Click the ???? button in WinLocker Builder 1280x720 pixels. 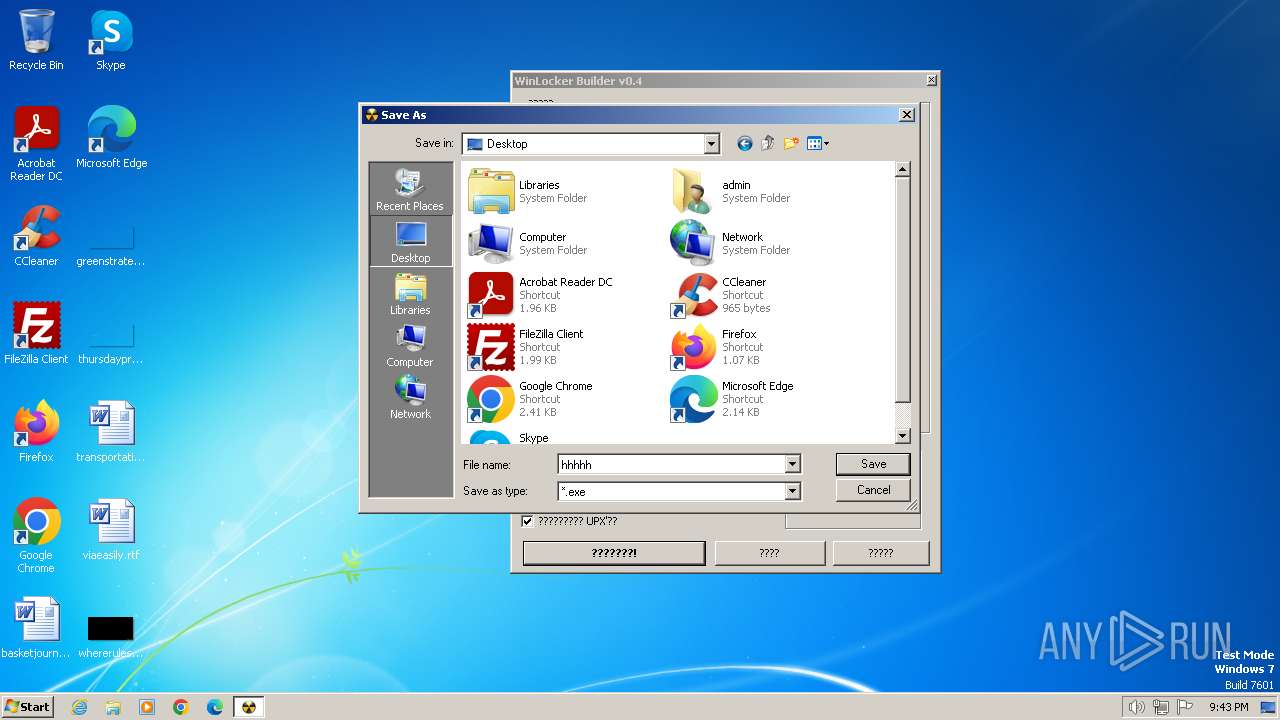[769, 553]
